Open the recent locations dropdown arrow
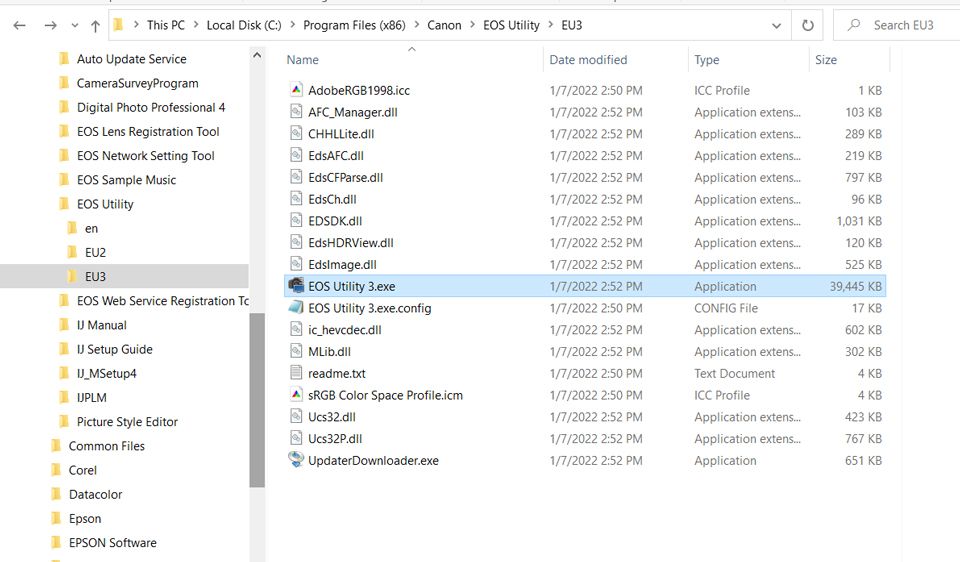The height and width of the screenshot is (562, 960). [75, 26]
